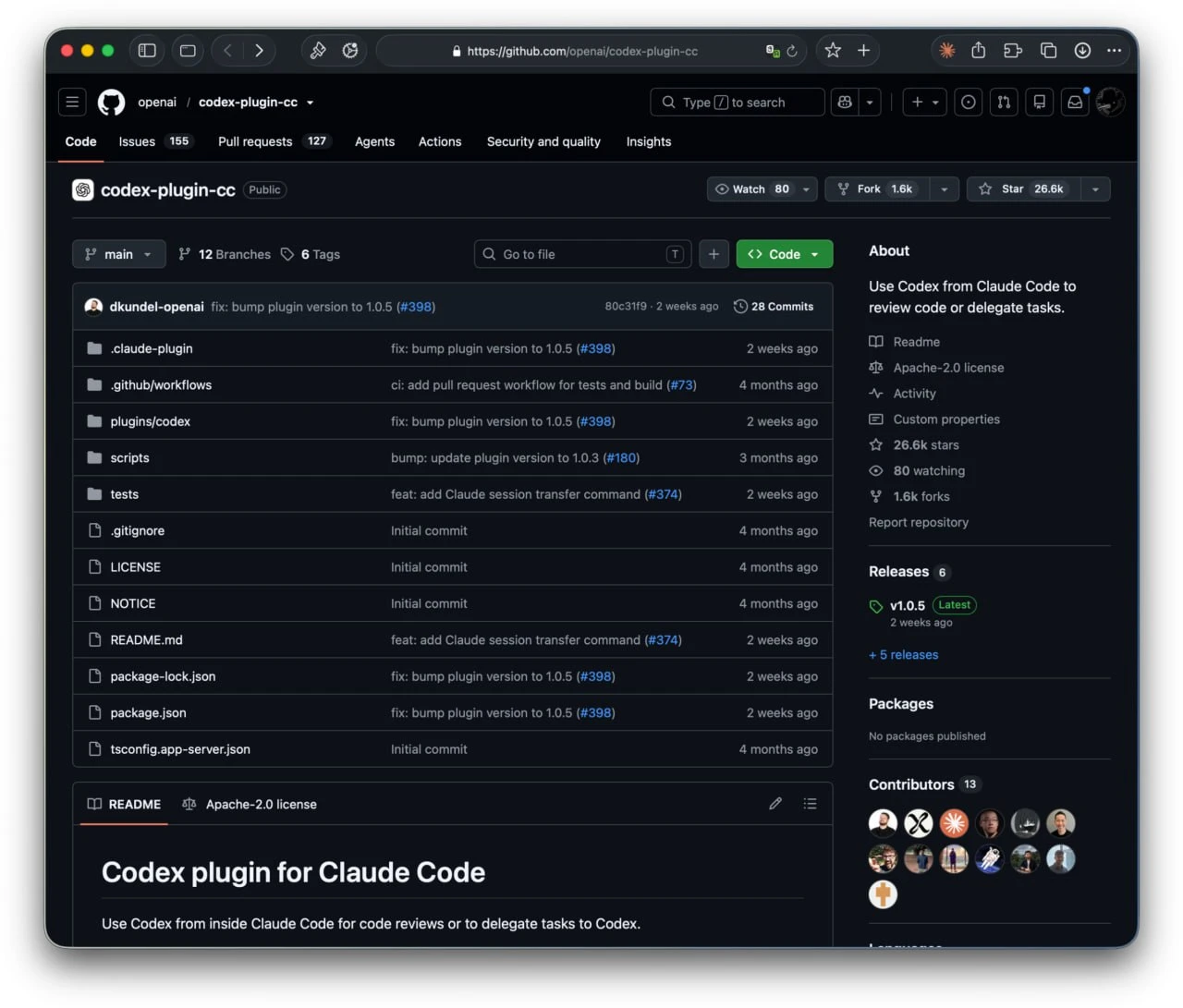This screenshot has height=1008, width=1183.
Task: Open the Custom properties link in About
Action: (946, 419)
